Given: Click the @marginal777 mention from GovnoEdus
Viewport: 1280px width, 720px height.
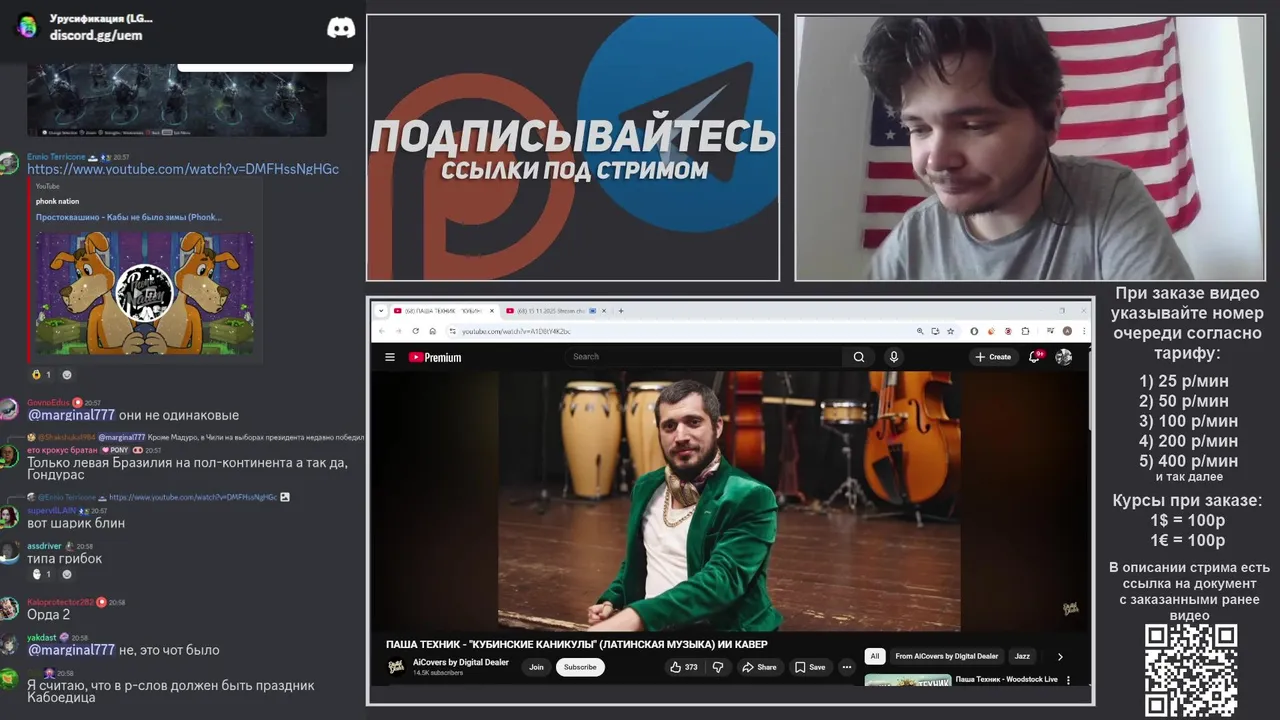Looking at the screenshot, I should point(71,415).
